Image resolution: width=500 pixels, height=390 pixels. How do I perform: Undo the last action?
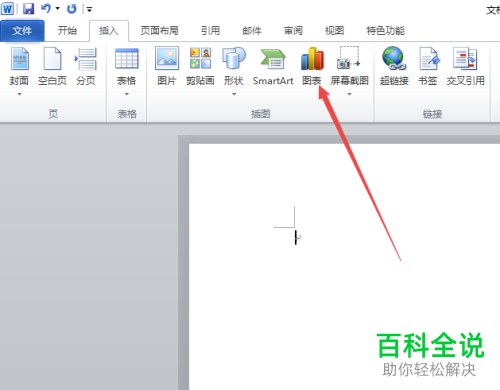point(46,8)
